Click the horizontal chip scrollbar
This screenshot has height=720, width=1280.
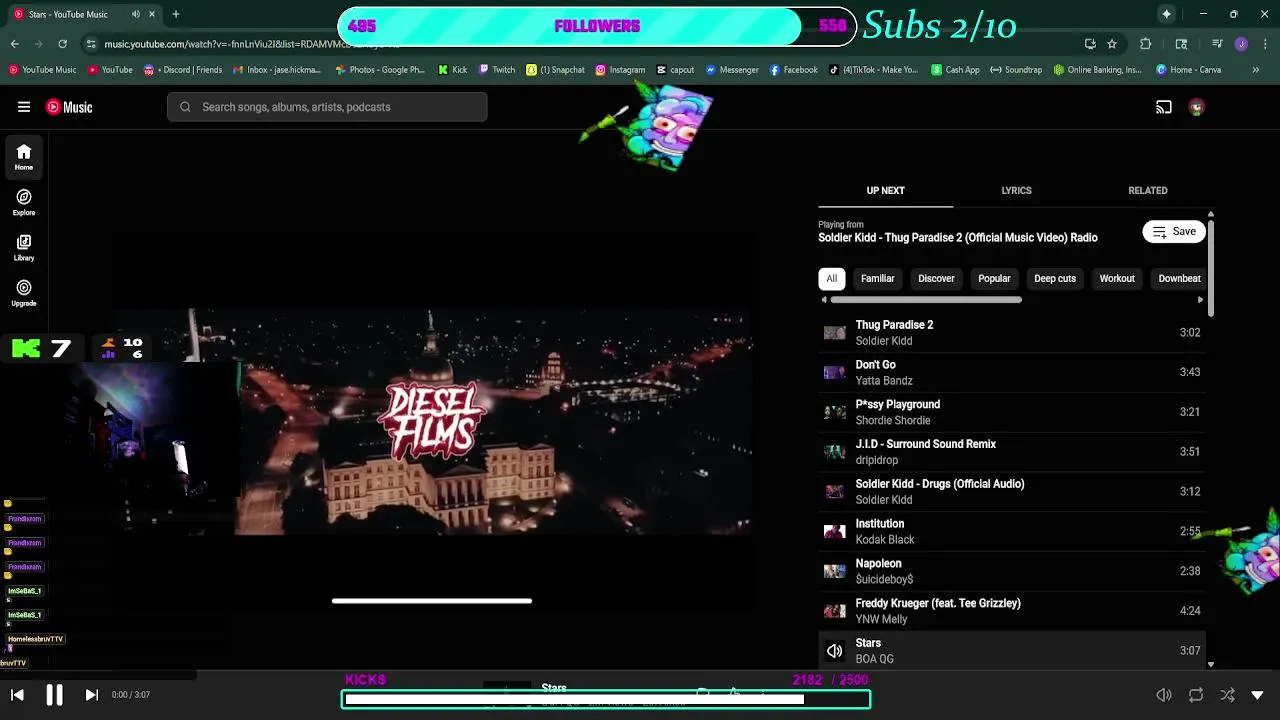click(x=926, y=299)
